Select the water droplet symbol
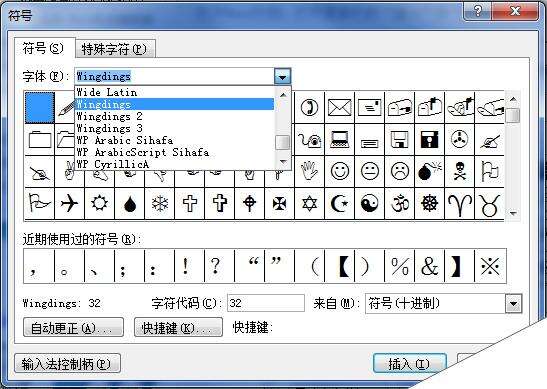Screen dimensions: 547x389 [129, 203]
